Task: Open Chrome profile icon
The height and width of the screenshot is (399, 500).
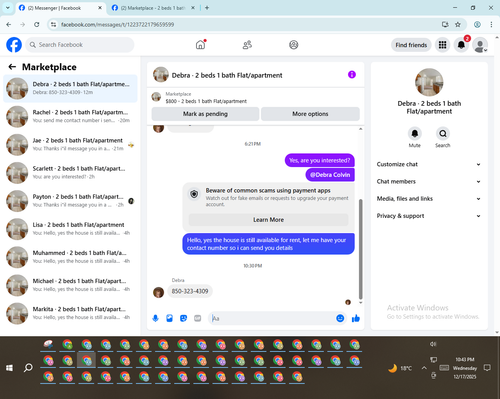Action: [477, 24]
